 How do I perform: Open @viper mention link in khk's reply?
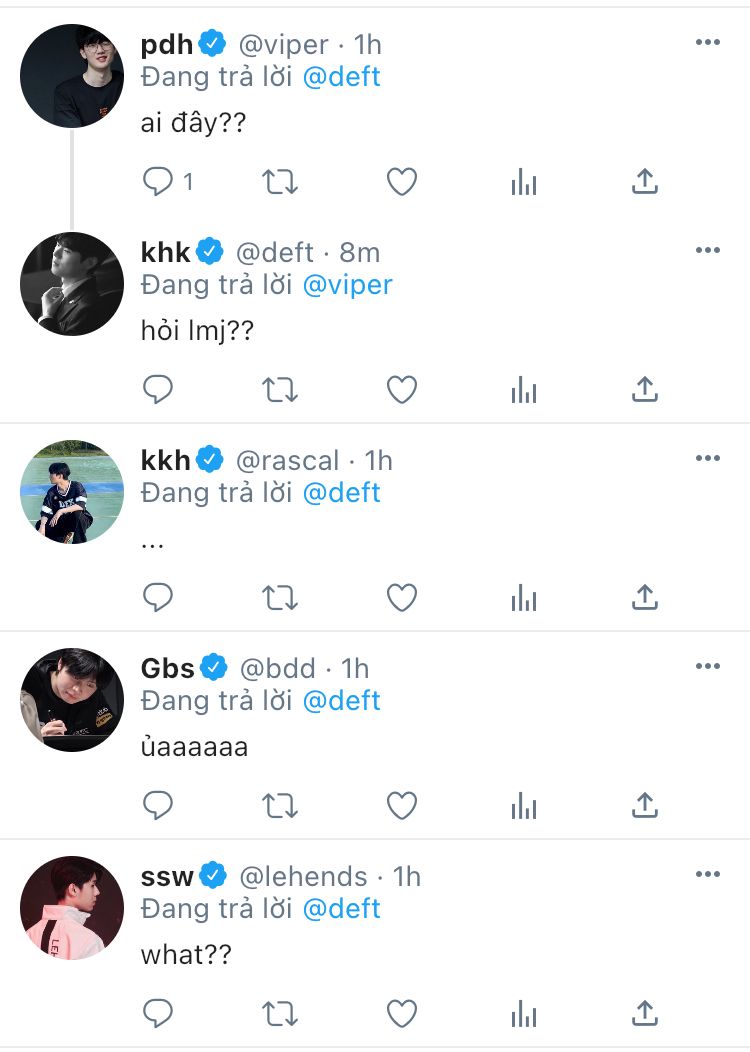348,285
